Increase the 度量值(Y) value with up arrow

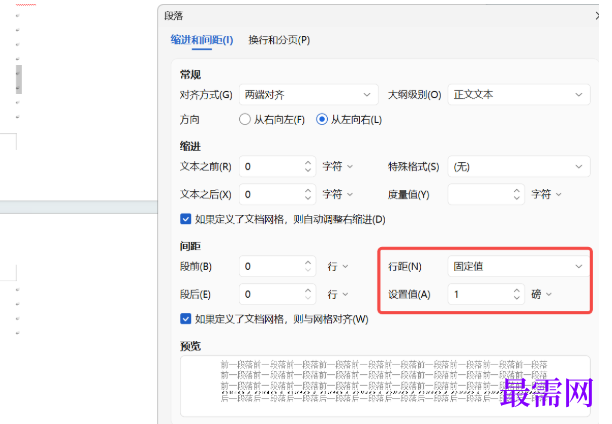click(517, 190)
